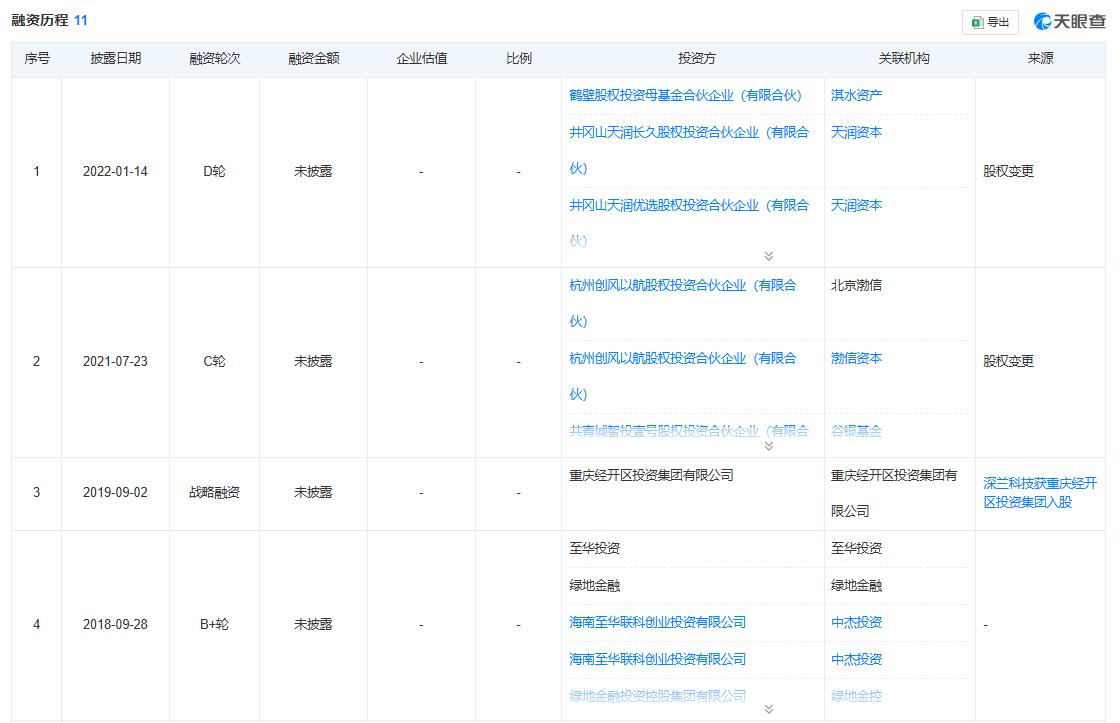
Task: Open first 中杰投资 institution link
Action: coord(856,622)
